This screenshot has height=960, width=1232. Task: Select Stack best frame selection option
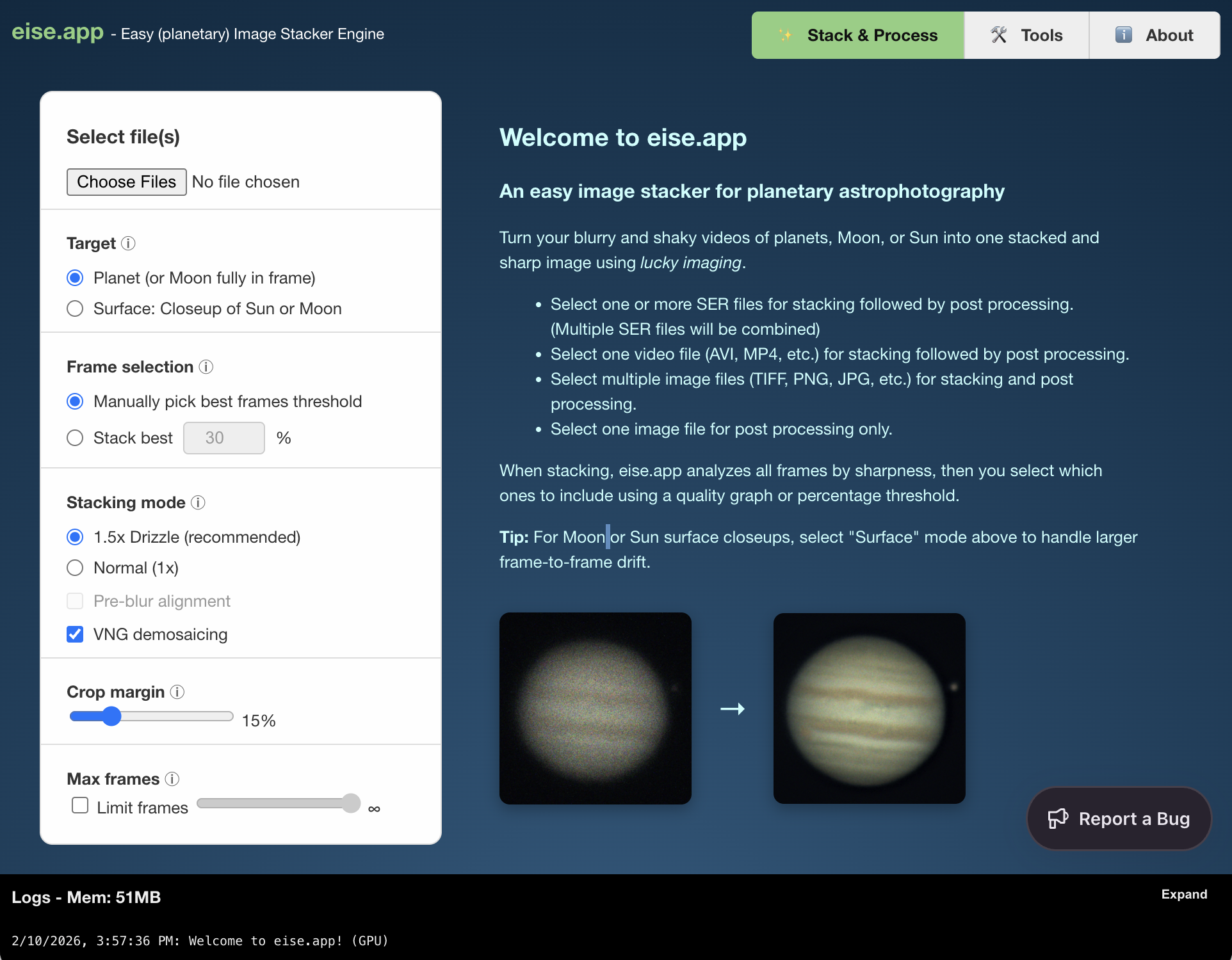tap(75, 438)
